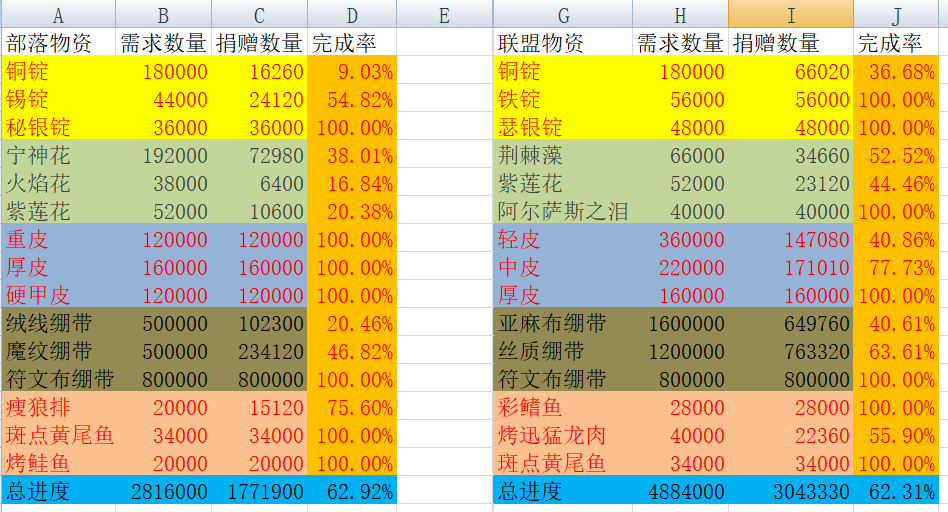The image size is (948, 512).
Task: Select the highlighted column I header
Action: [790, 15]
